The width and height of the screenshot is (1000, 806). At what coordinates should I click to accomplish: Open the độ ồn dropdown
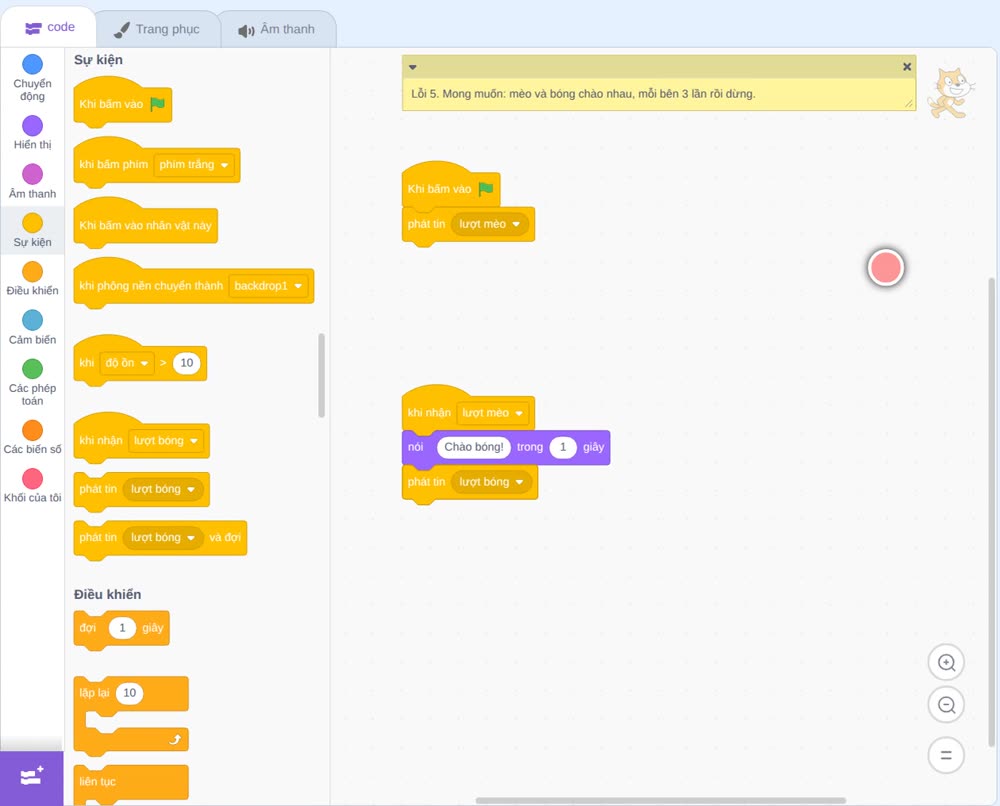127,363
